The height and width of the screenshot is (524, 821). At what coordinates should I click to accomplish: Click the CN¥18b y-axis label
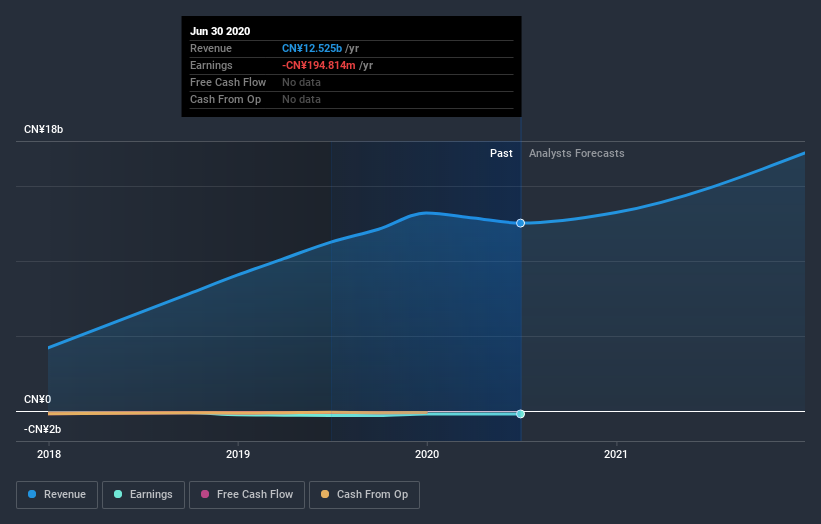[x=43, y=129]
